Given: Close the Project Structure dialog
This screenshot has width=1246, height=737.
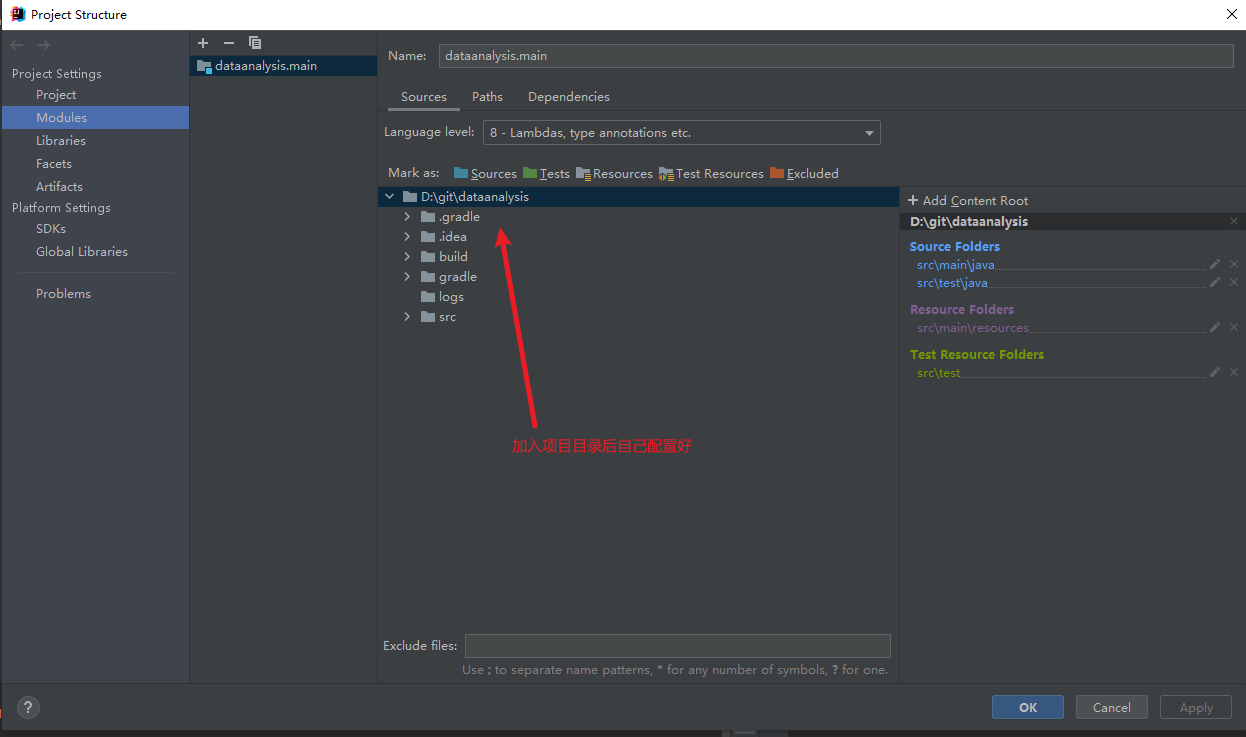Looking at the screenshot, I should (1231, 14).
